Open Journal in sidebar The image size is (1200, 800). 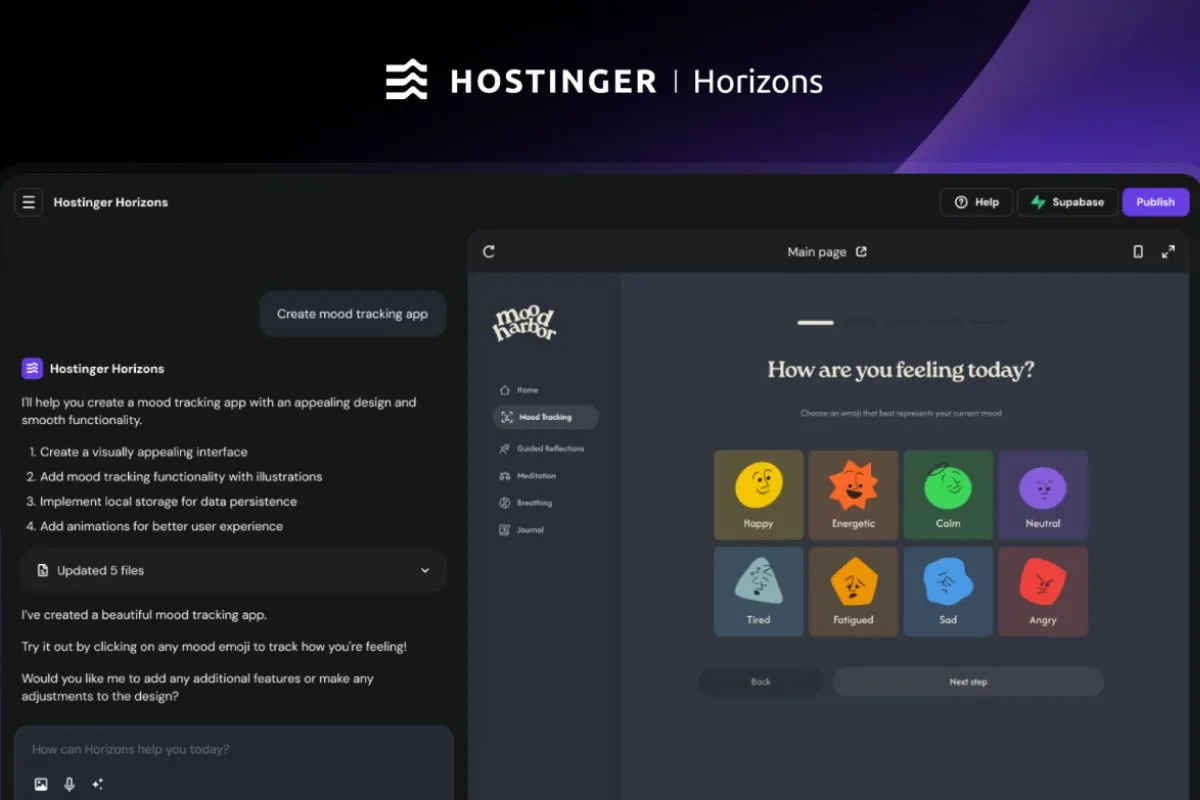click(521, 530)
